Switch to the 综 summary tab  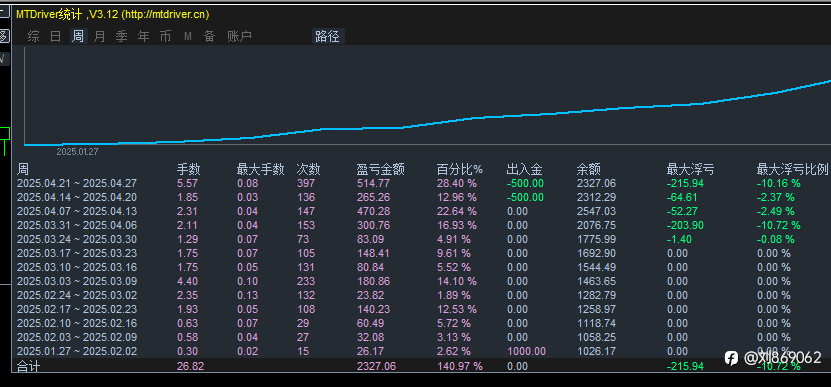(x=33, y=37)
